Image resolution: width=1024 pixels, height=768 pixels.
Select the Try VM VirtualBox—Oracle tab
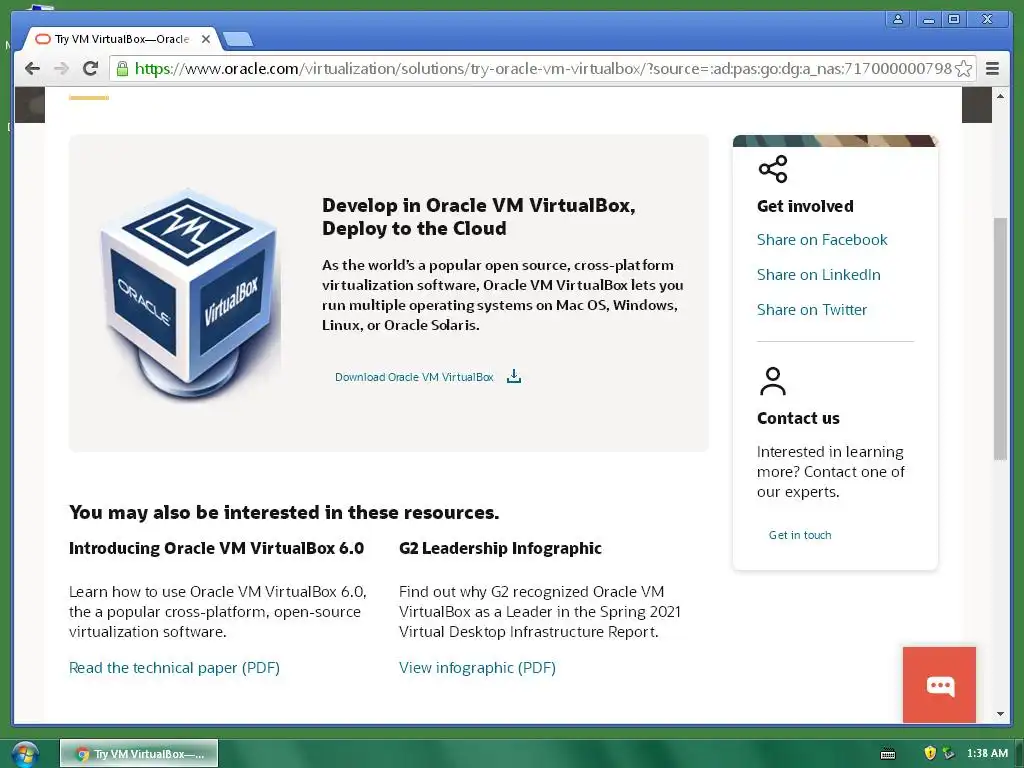(x=121, y=39)
